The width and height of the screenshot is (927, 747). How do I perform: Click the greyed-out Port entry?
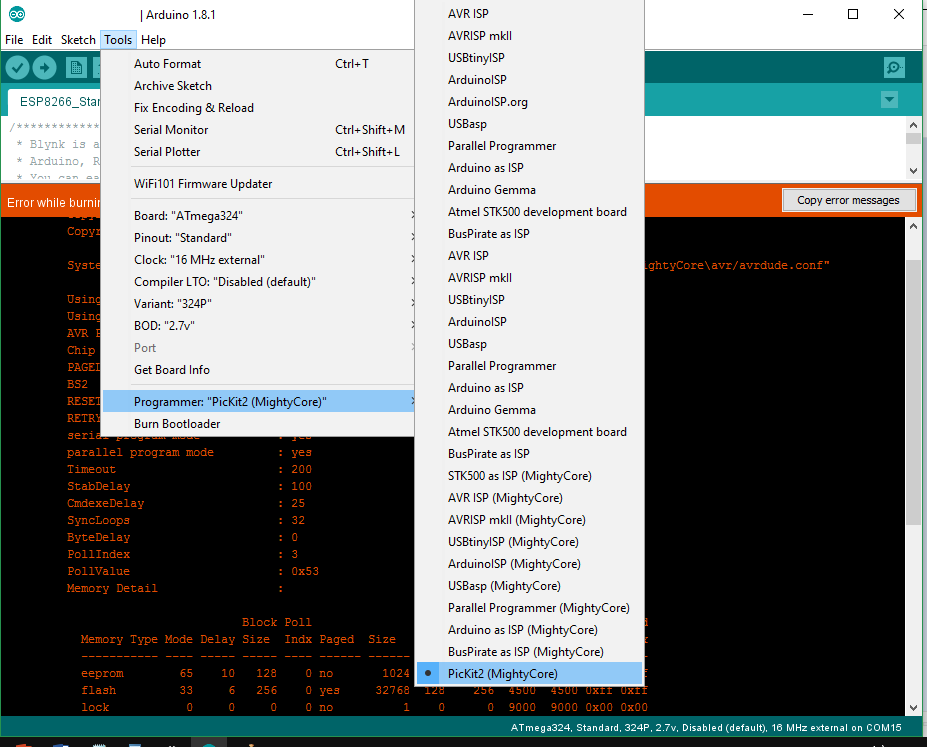click(258, 347)
